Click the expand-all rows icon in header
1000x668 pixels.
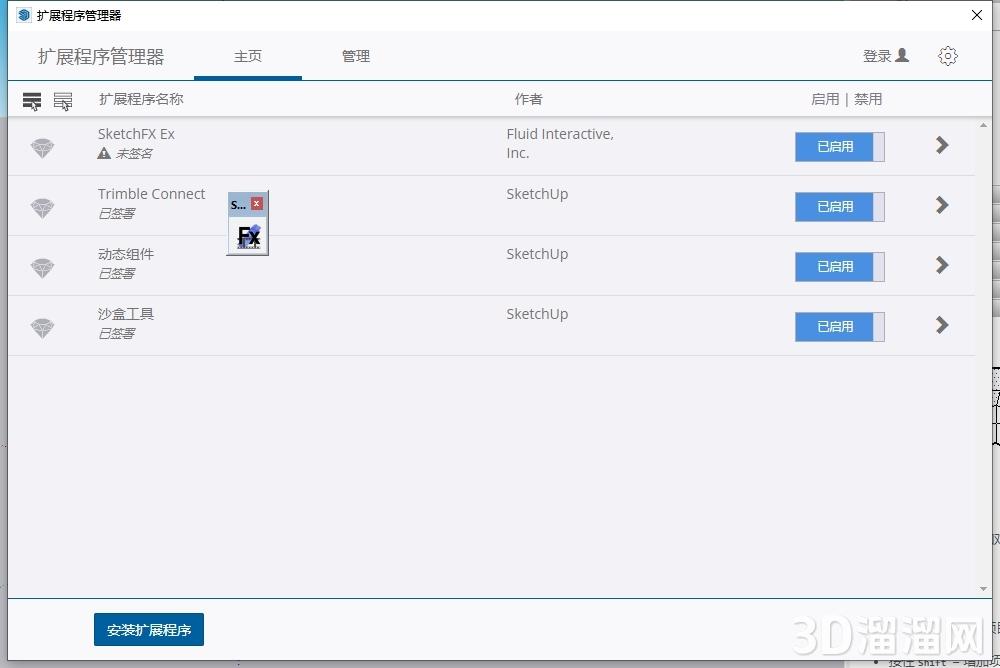click(x=32, y=100)
